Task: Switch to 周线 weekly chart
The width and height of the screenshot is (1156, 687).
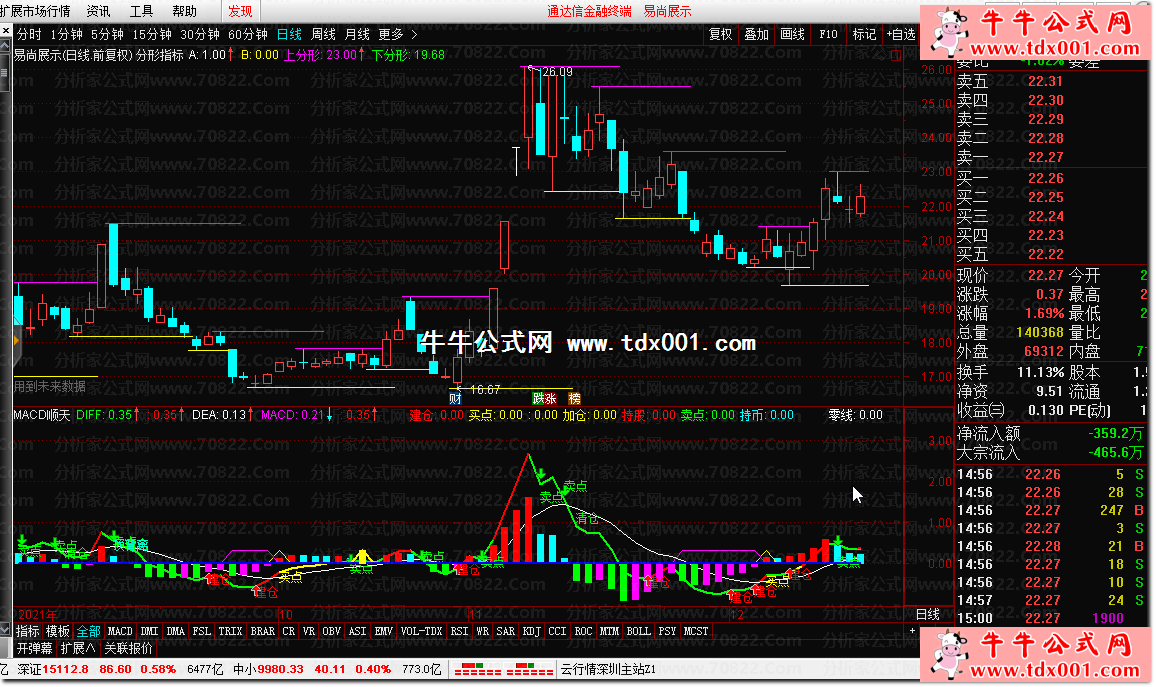Action: [x=323, y=34]
